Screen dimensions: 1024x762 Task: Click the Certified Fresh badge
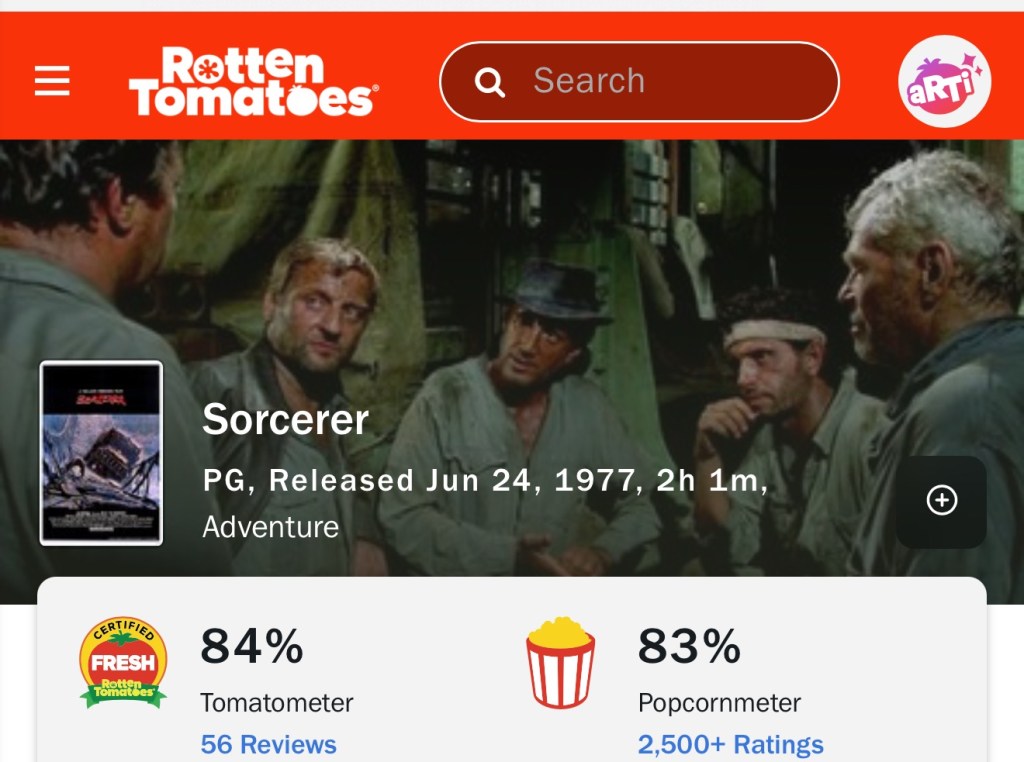click(123, 662)
